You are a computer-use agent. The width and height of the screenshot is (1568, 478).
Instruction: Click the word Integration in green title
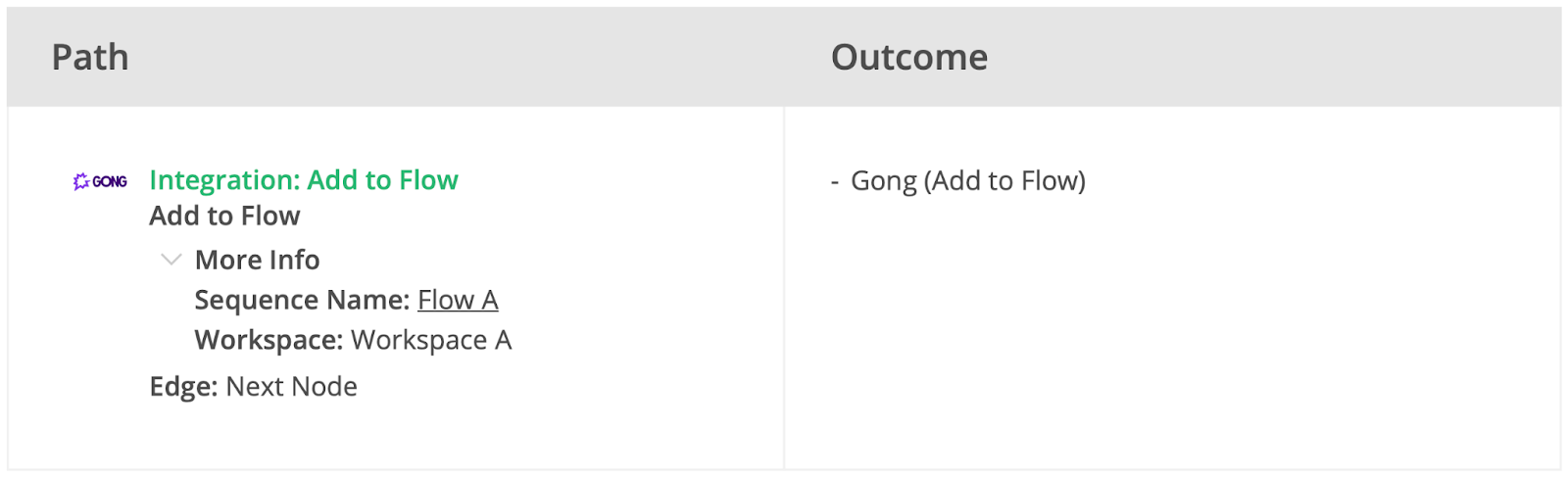pyautogui.click(x=222, y=180)
